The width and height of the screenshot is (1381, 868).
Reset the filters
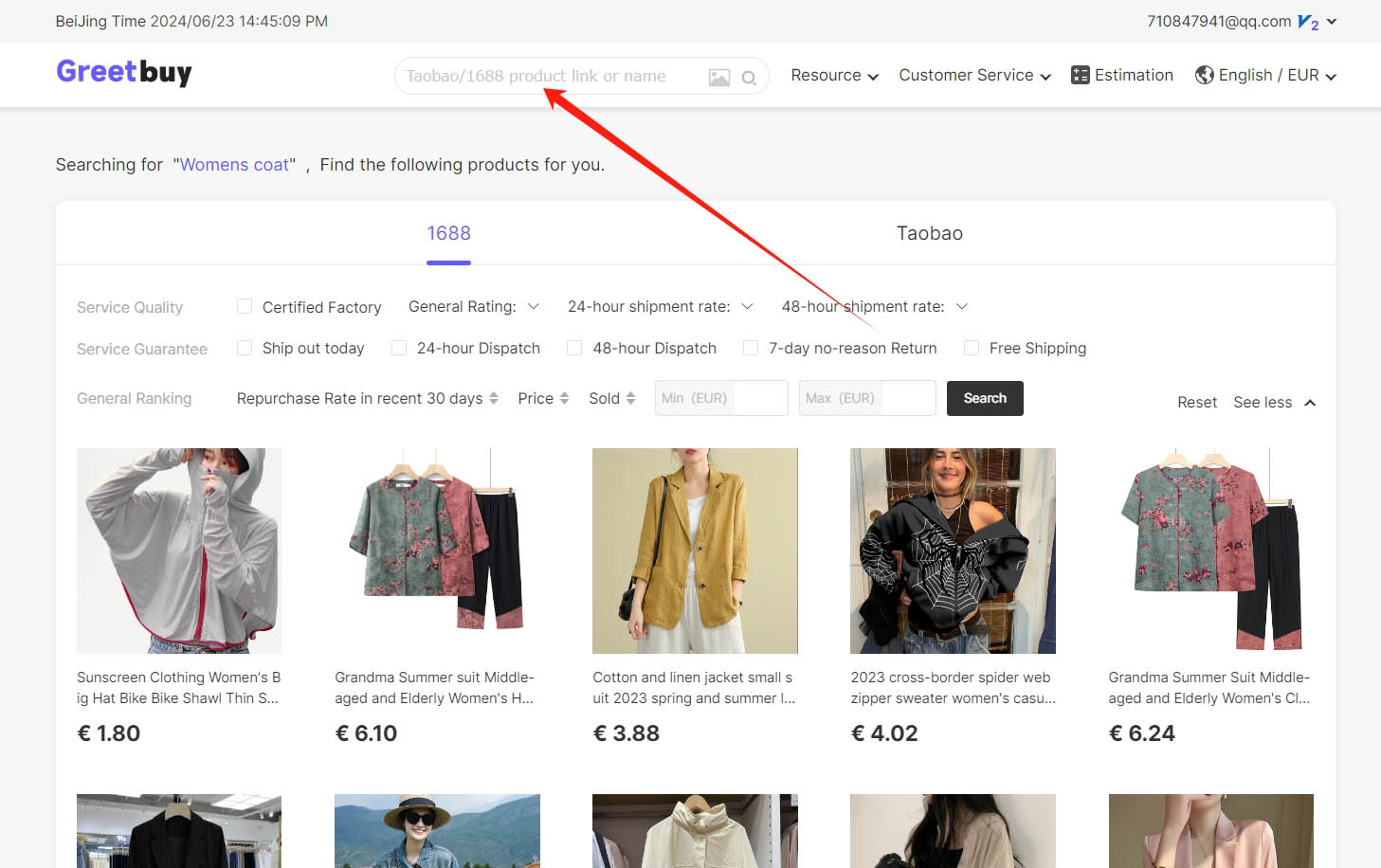tap(1197, 403)
